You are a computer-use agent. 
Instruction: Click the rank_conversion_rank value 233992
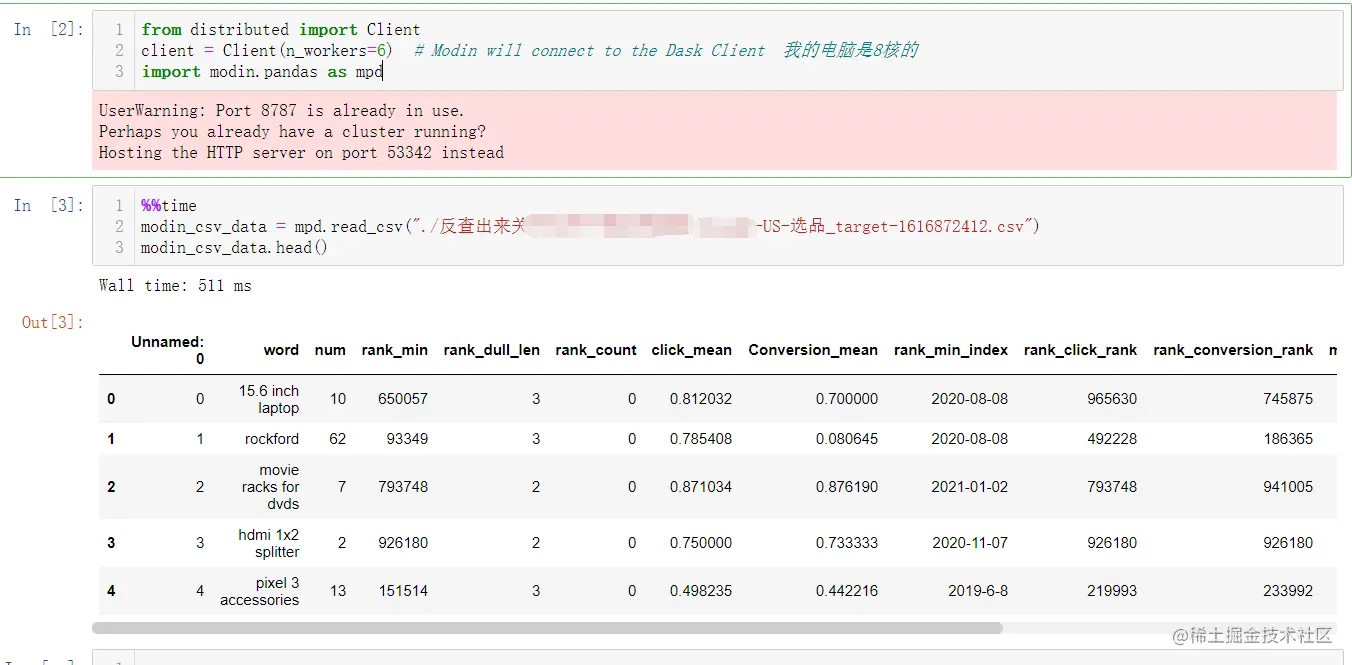point(1288,591)
